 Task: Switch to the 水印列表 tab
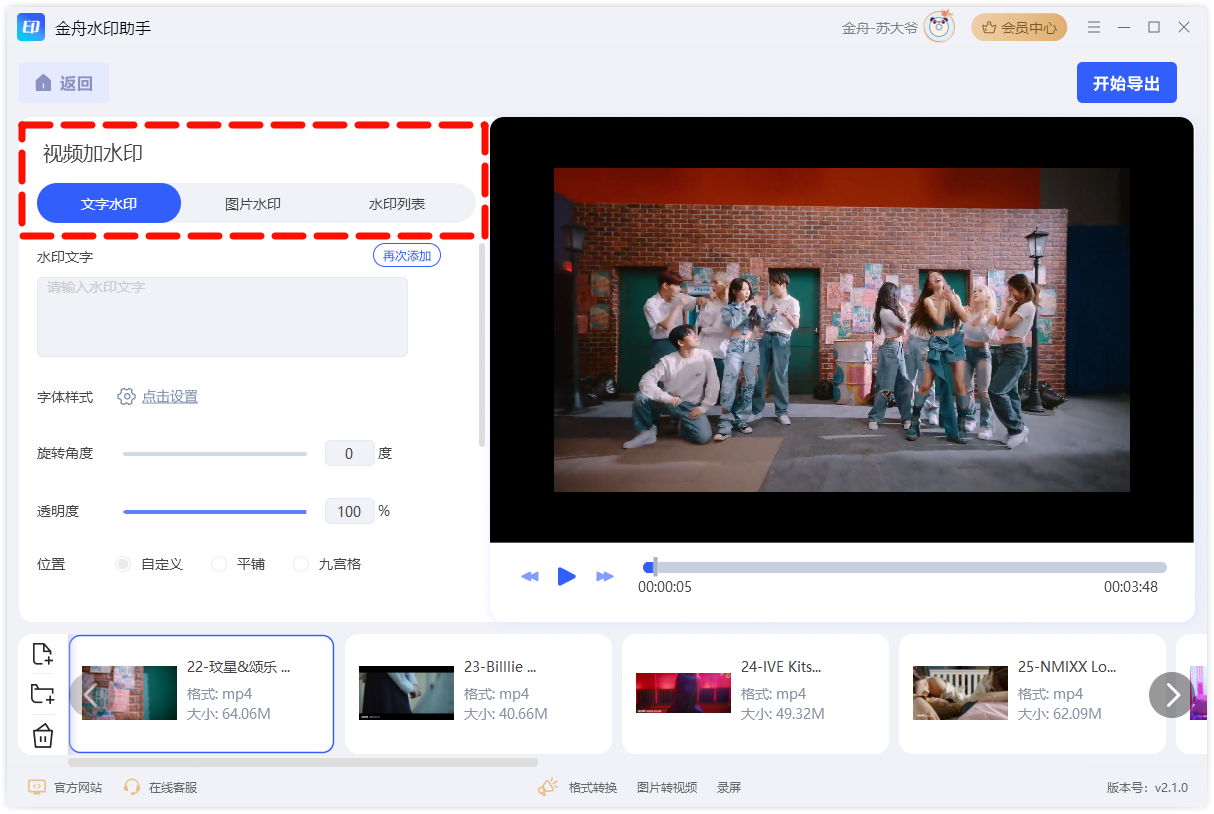[397, 203]
